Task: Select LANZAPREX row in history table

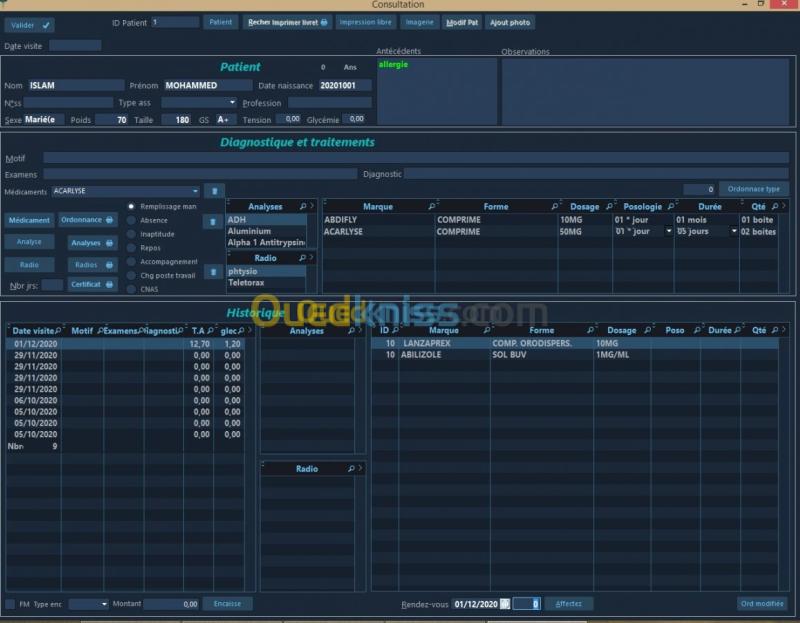Action: click(574, 343)
